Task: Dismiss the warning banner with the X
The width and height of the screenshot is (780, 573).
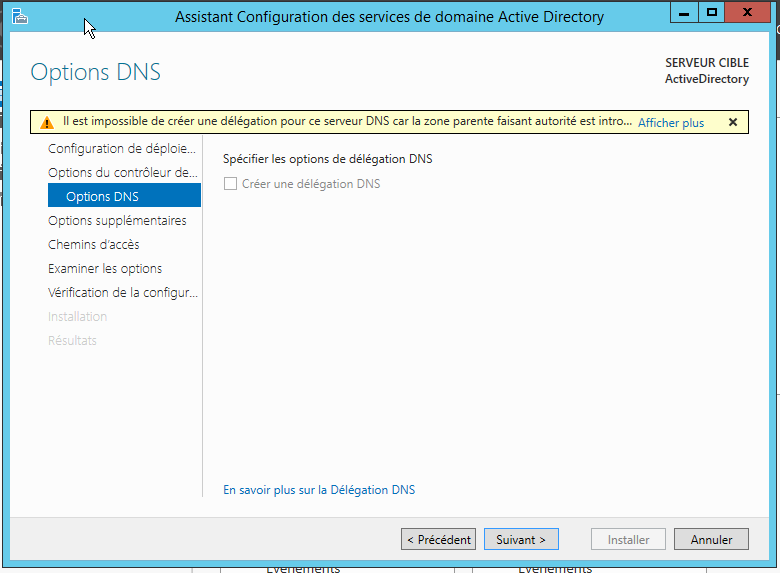Action: [733, 122]
